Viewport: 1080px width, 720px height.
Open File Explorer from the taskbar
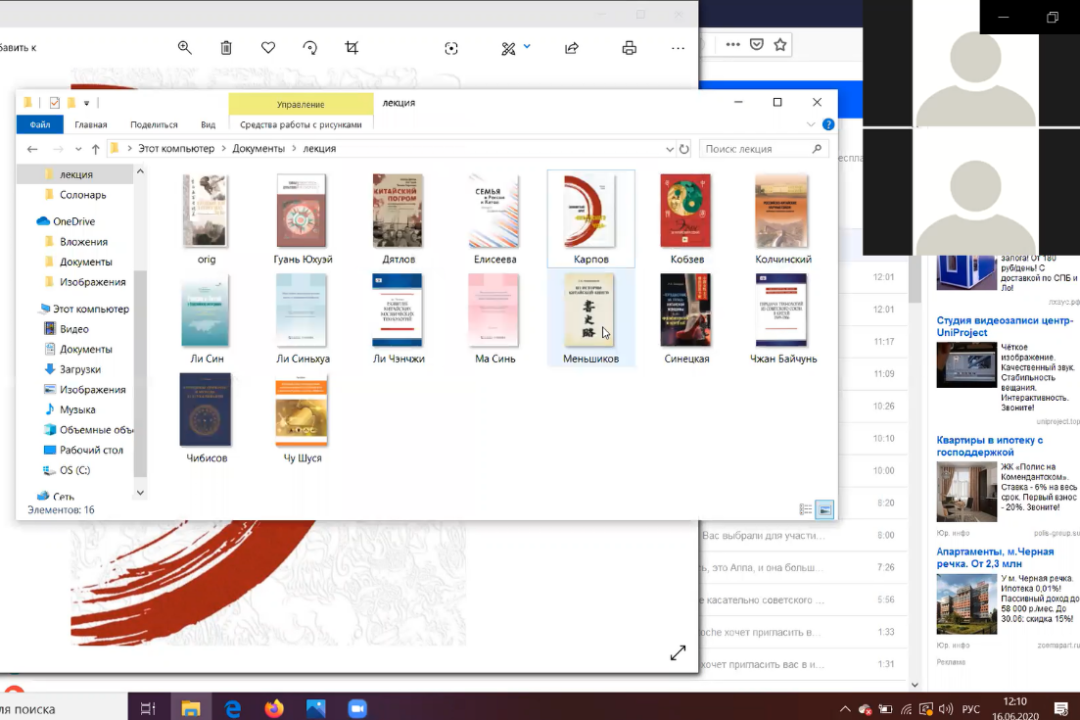tap(191, 708)
